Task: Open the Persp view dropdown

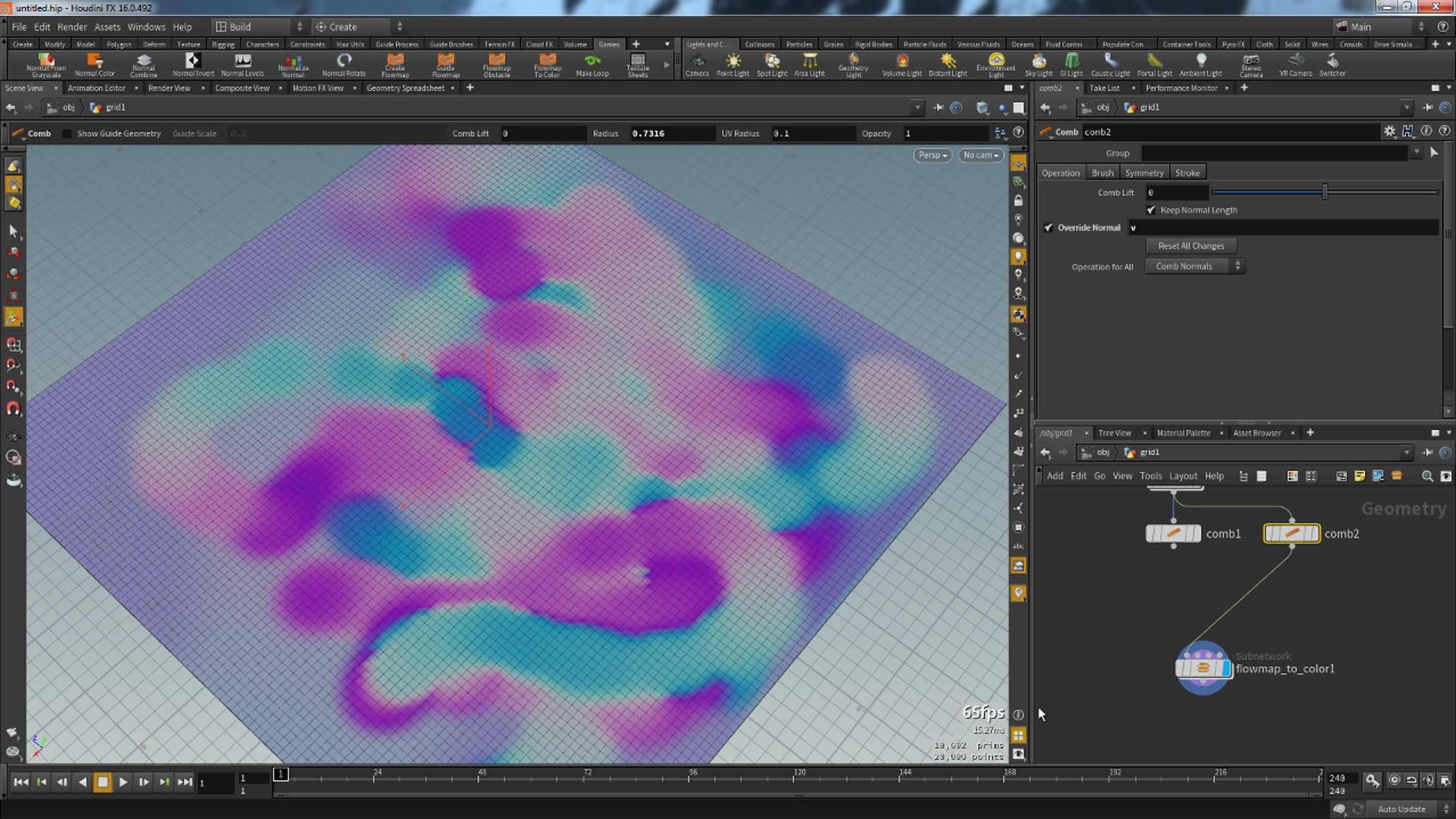Action: tap(931, 155)
